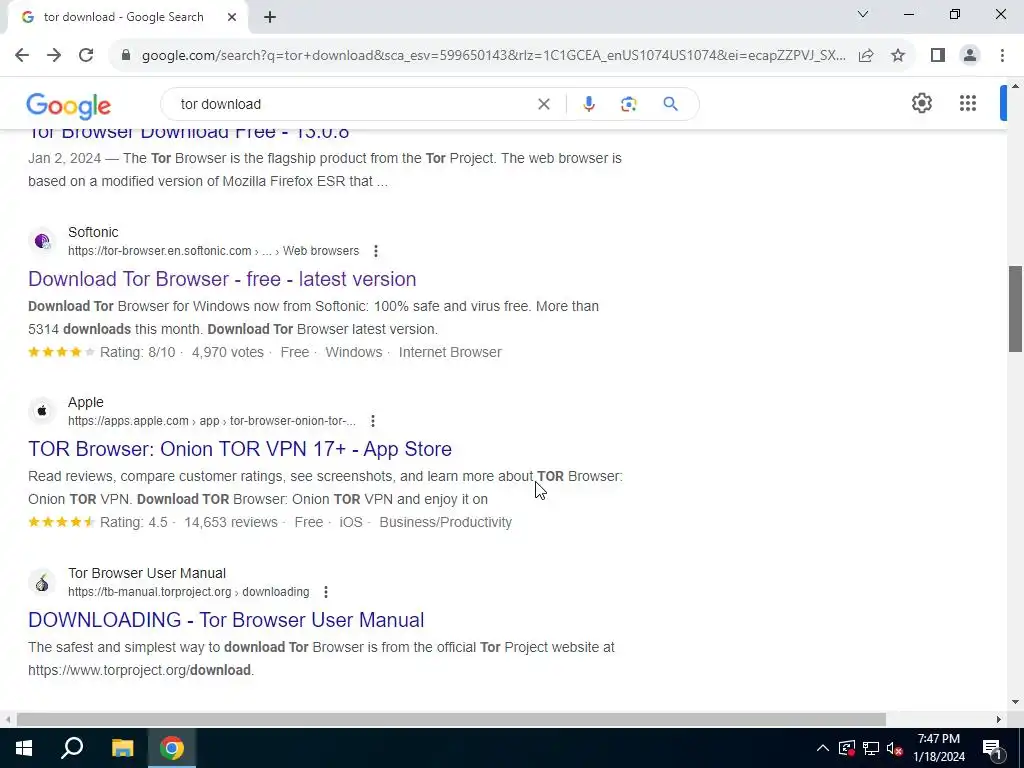
Task: Open TOR Browser Onion TOR VPN App Store
Action: pyautogui.click(x=240, y=449)
